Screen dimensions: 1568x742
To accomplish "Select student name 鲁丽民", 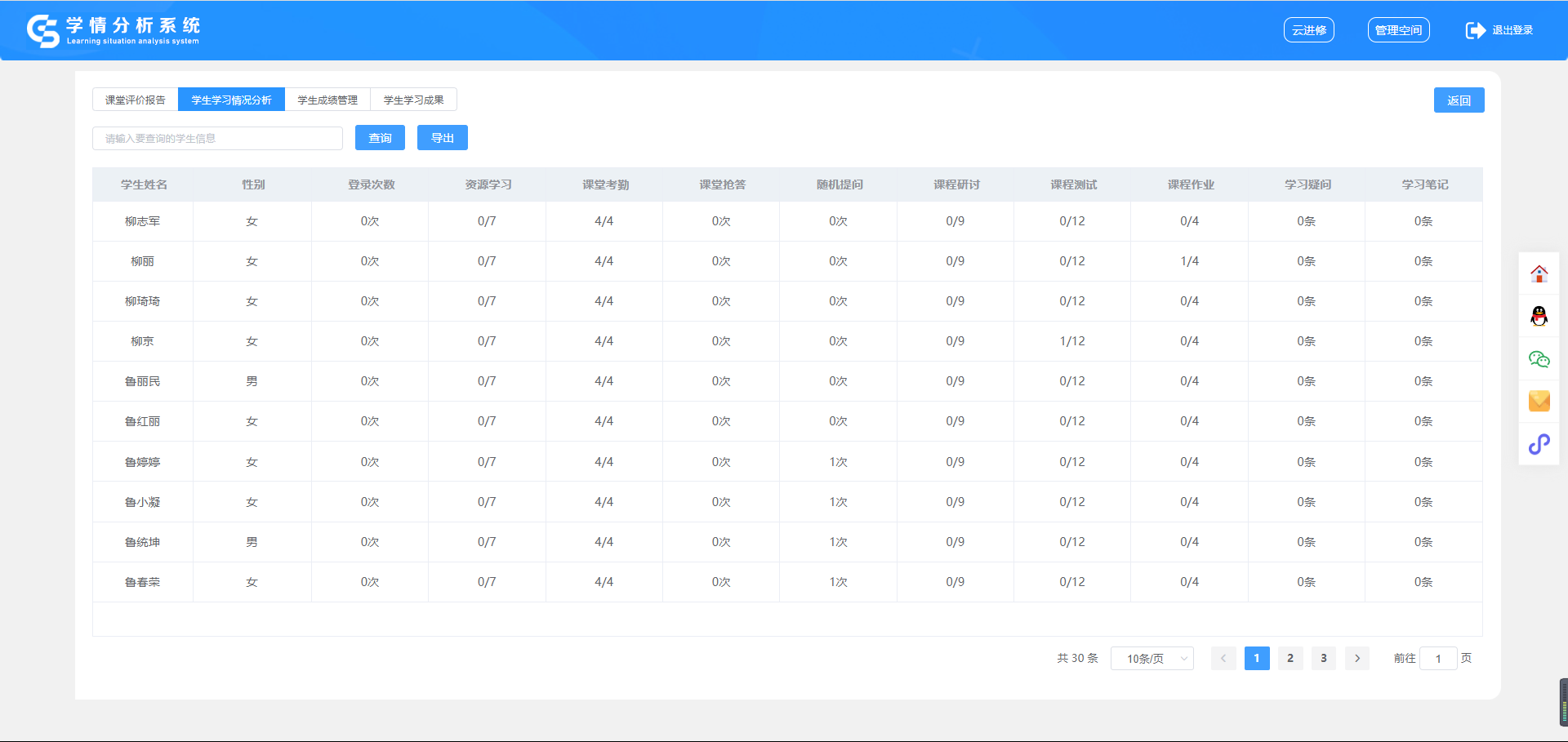I will point(142,381).
